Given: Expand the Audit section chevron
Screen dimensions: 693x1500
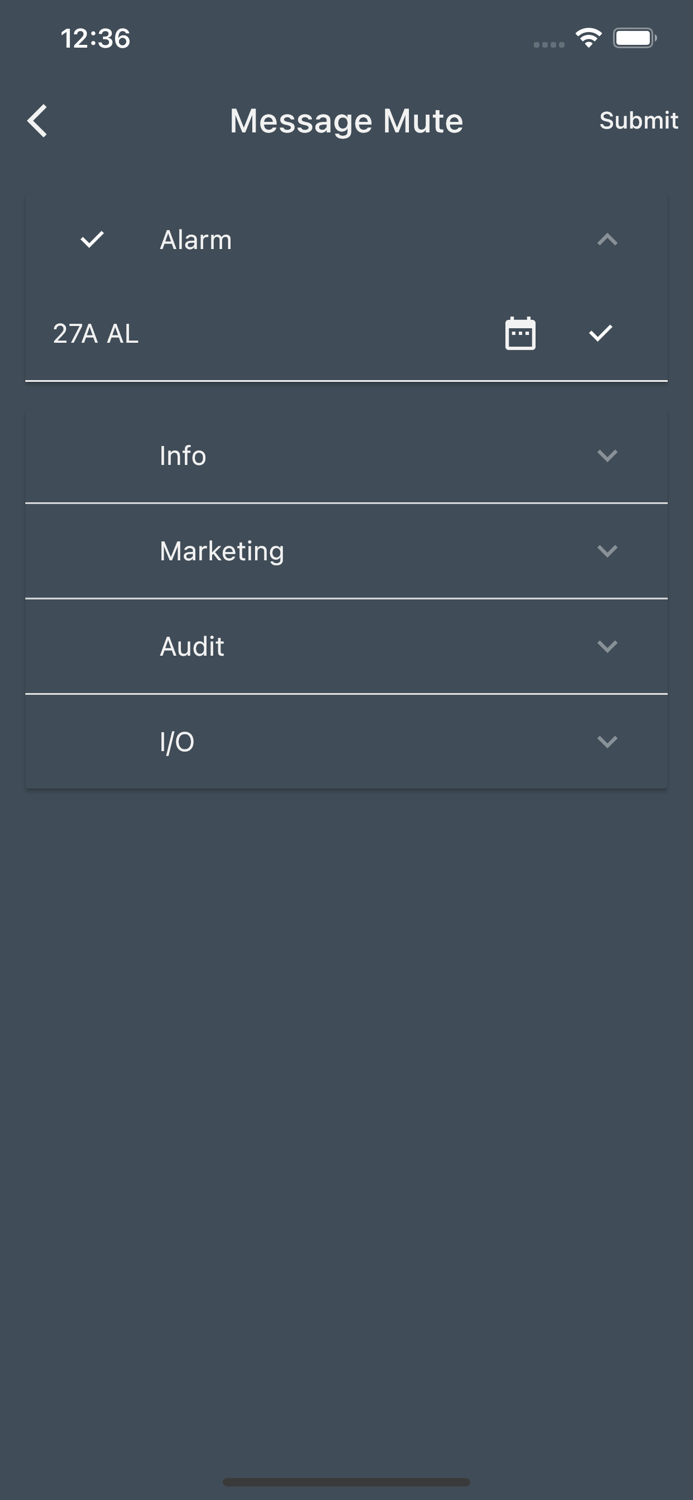Looking at the screenshot, I should coord(607,646).
